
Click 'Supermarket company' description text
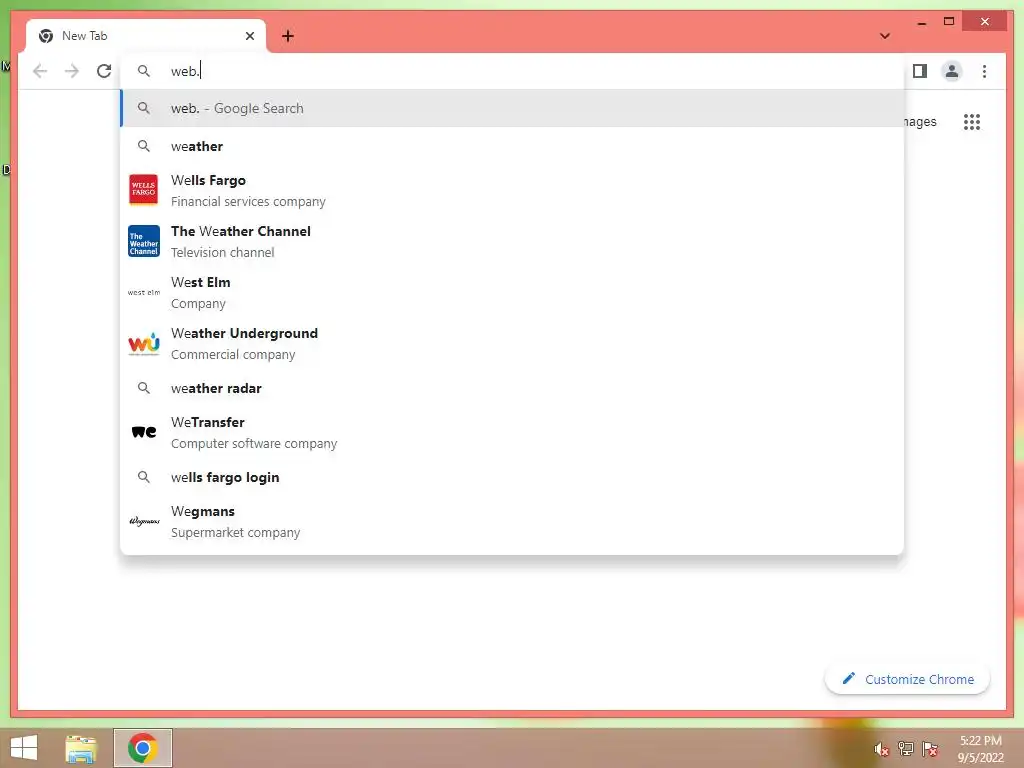235,532
